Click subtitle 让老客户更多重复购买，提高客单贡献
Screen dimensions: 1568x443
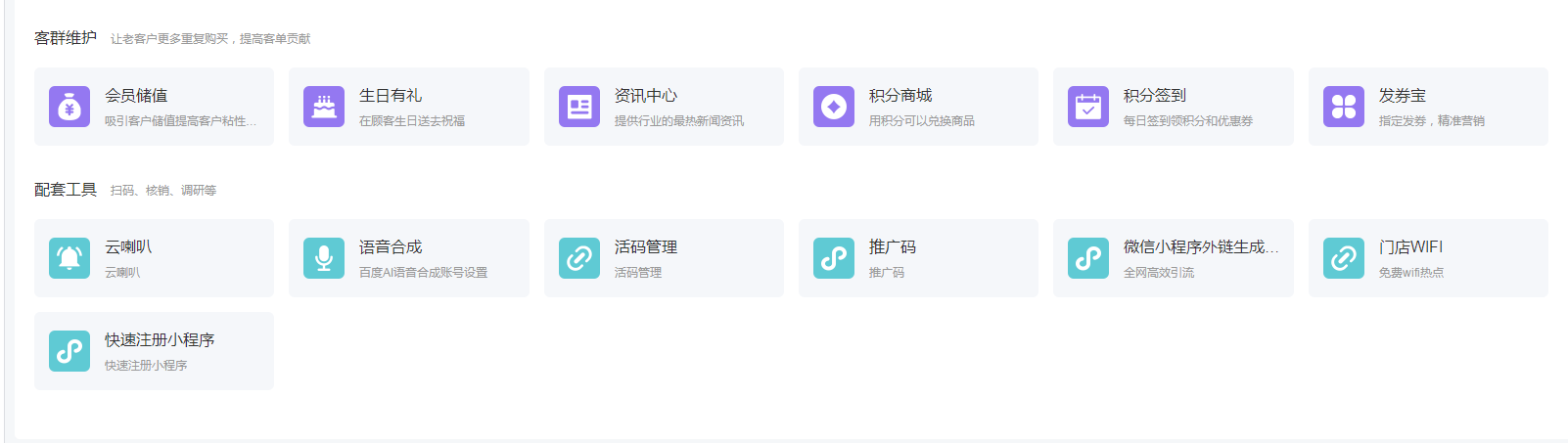point(210,39)
